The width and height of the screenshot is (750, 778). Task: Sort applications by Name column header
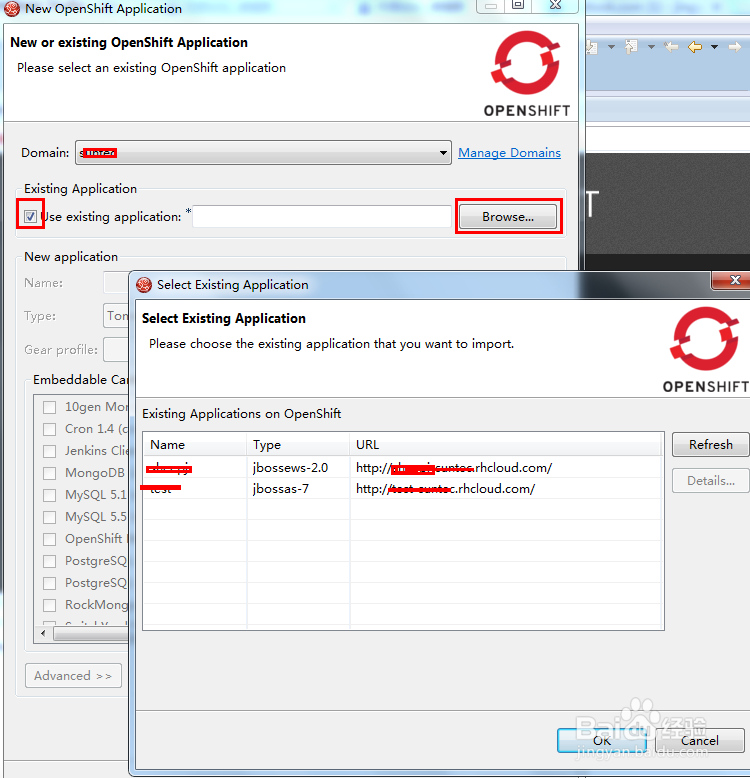click(195, 445)
